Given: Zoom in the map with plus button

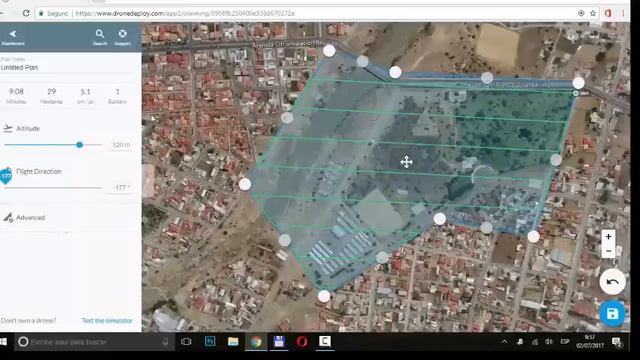Looking at the screenshot, I should [608, 237].
